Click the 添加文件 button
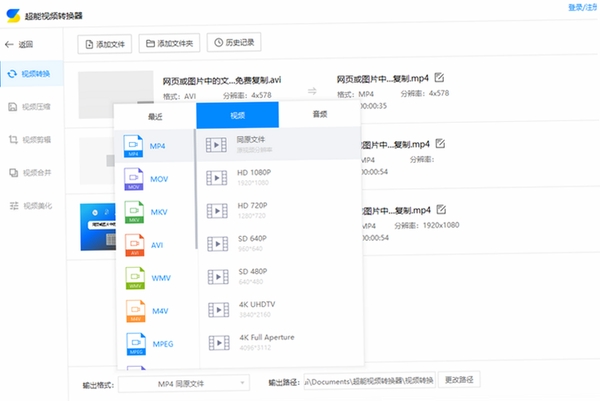Viewport: 600px width, 401px height. (x=104, y=44)
